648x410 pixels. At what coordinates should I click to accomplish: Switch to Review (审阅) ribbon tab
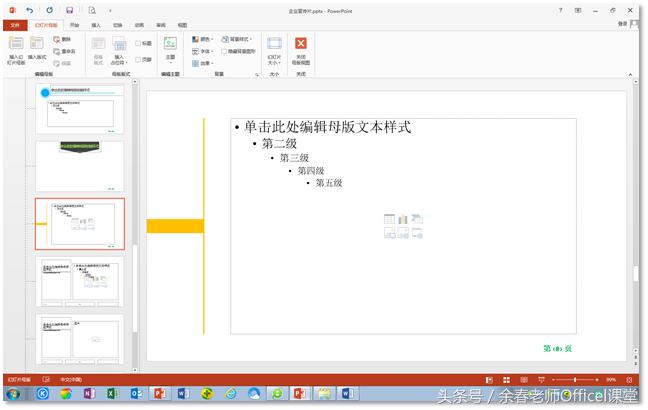click(x=161, y=25)
